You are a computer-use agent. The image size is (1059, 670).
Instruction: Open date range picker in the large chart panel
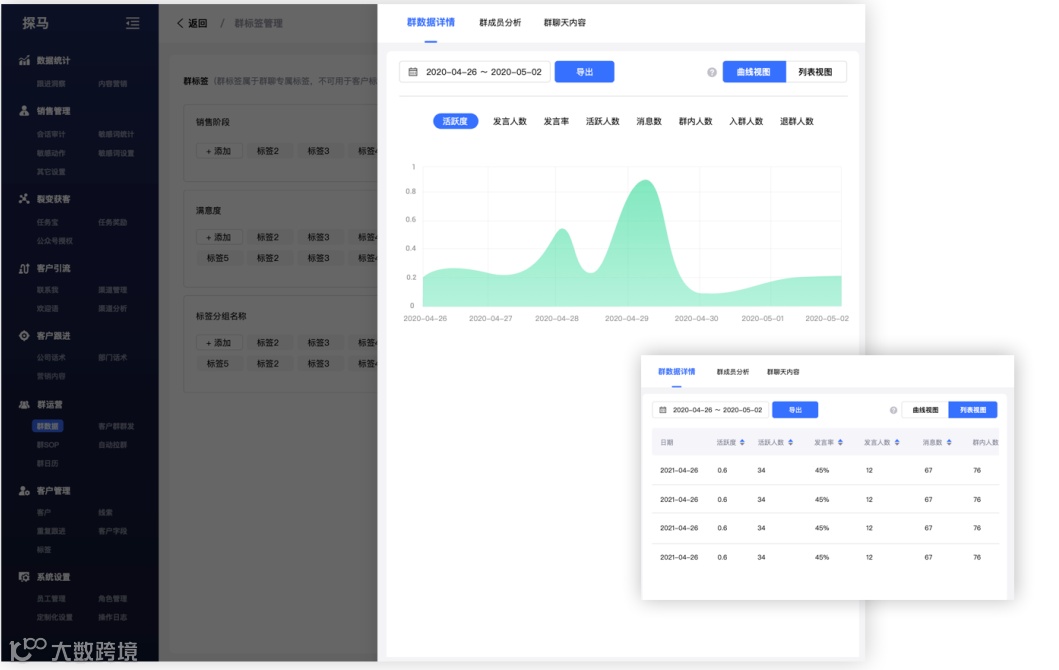475,72
